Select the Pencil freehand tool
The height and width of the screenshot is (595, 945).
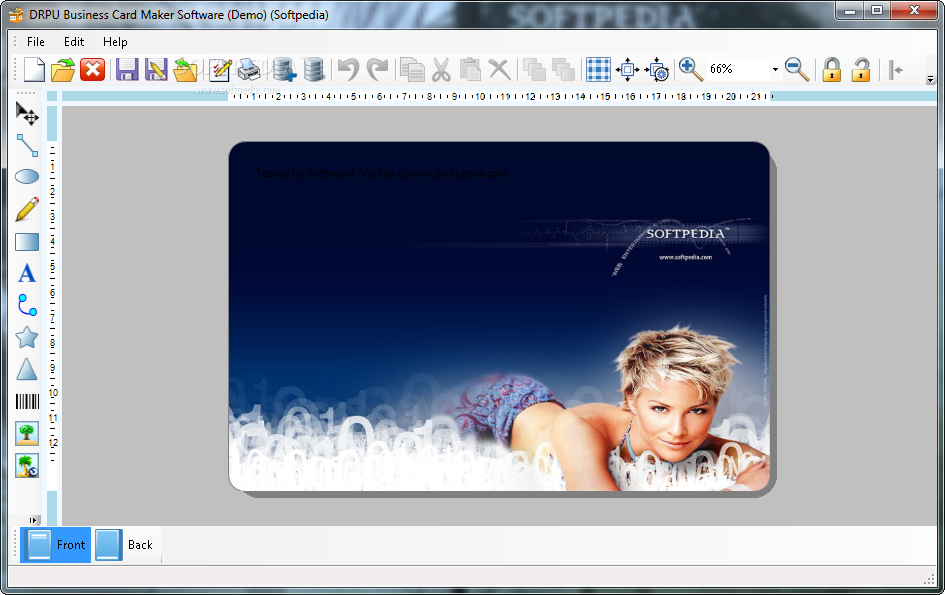click(27, 209)
